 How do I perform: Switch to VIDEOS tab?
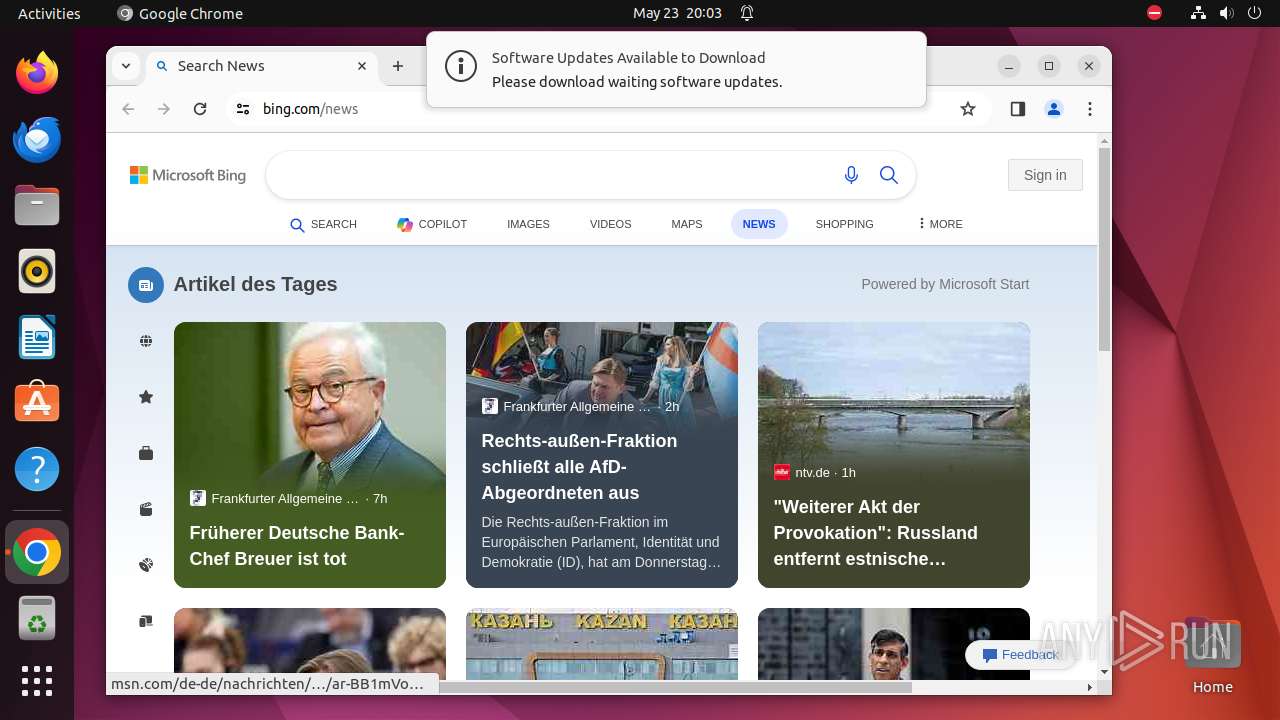point(610,224)
